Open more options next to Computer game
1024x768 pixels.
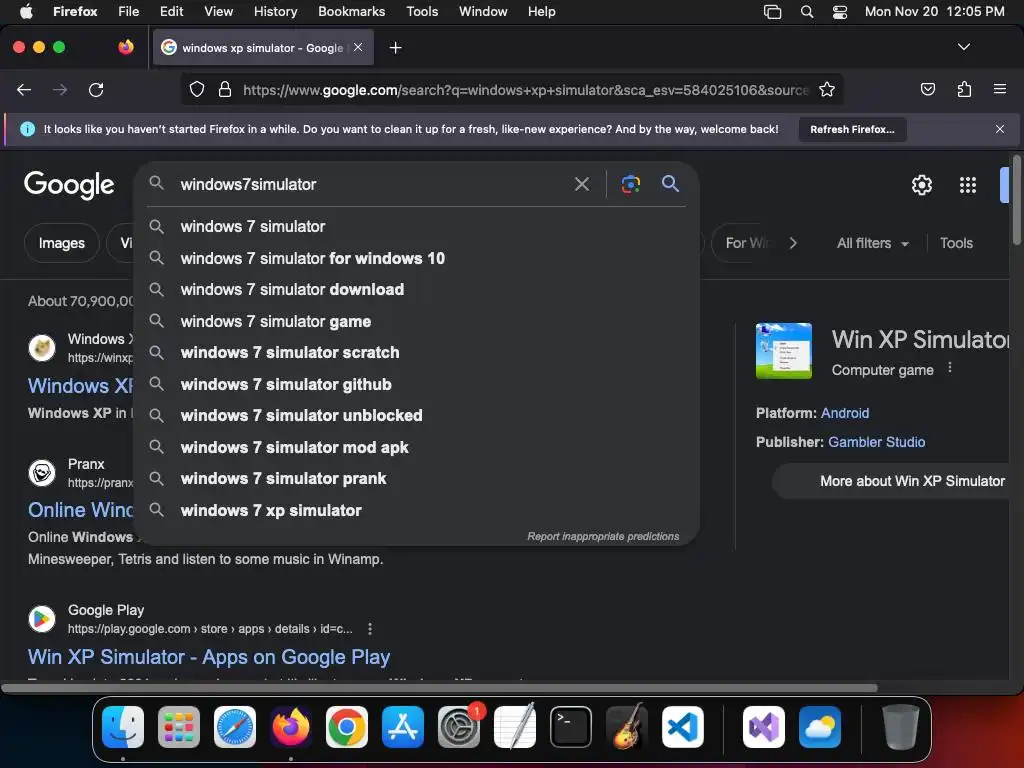pos(950,368)
